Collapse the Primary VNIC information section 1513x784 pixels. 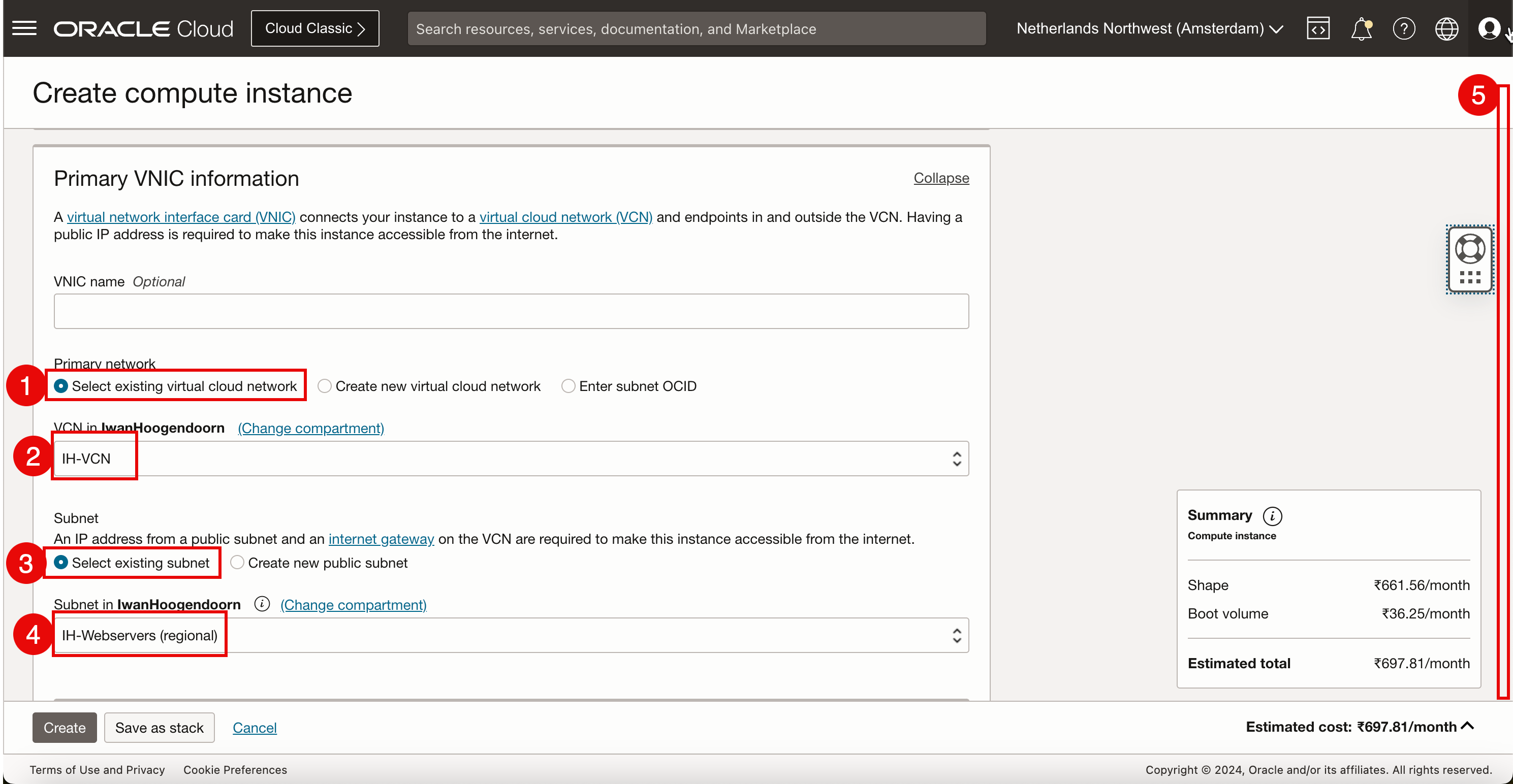coord(941,178)
